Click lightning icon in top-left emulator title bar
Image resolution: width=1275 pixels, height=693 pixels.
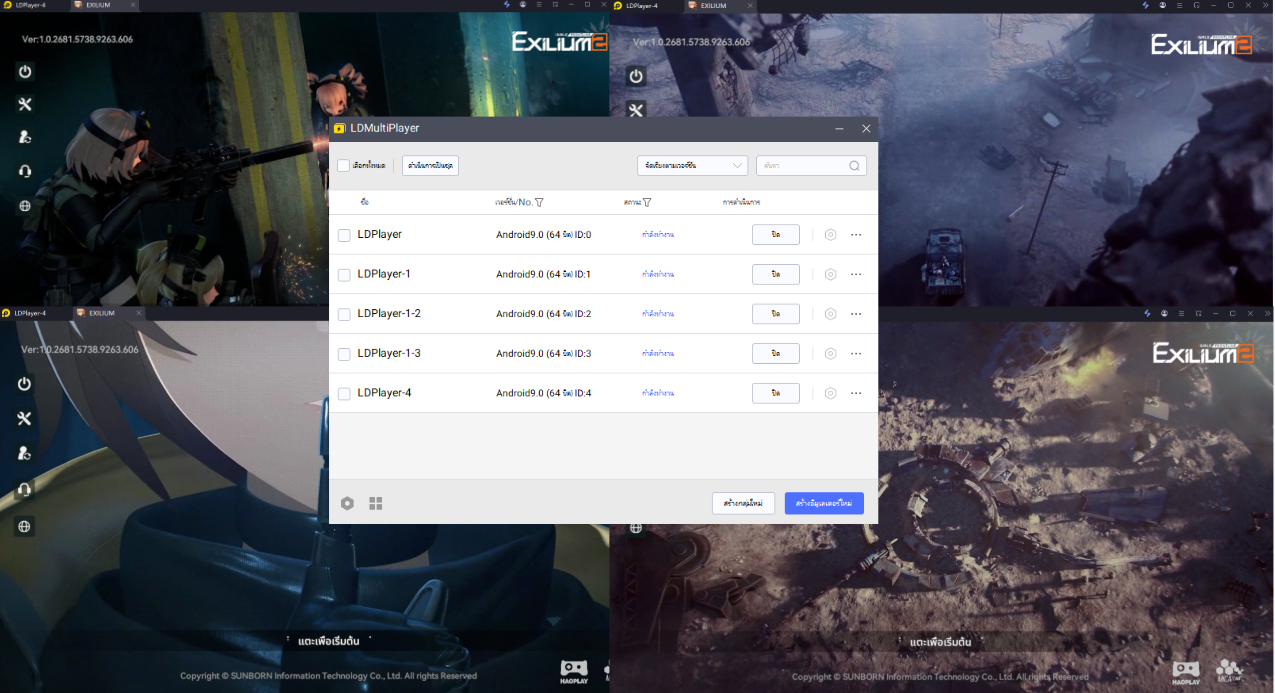[507, 5]
